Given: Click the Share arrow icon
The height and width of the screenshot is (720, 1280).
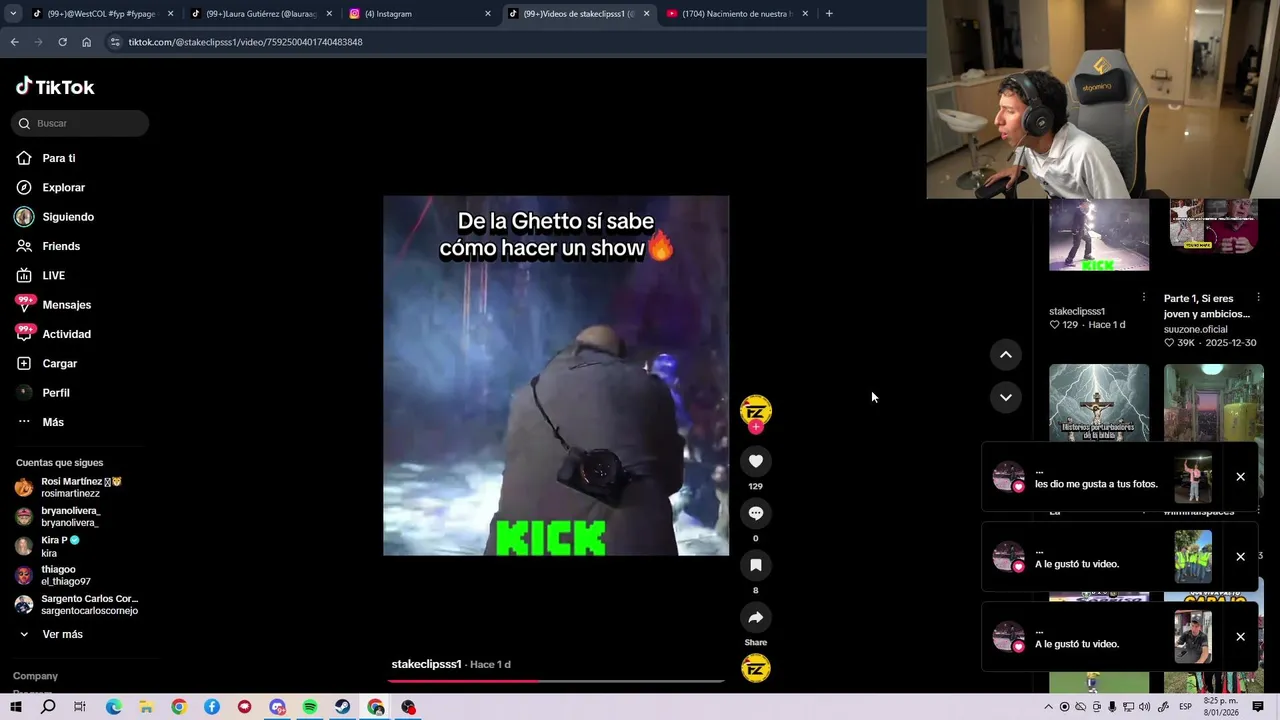Looking at the screenshot, I should [755, 617].
